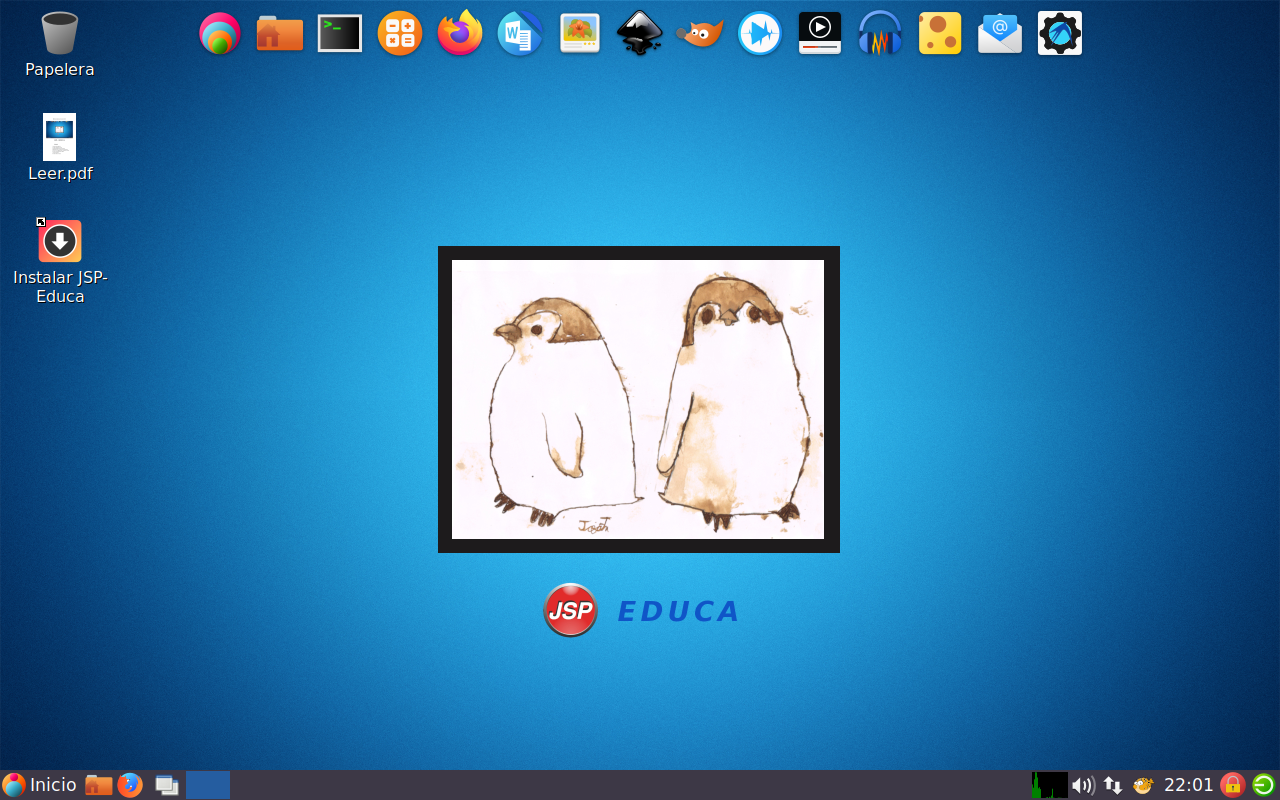Launch GIMP from the dock
Image resolution: width=1280 pixels, height=800 pixels.
click(700, 34)
